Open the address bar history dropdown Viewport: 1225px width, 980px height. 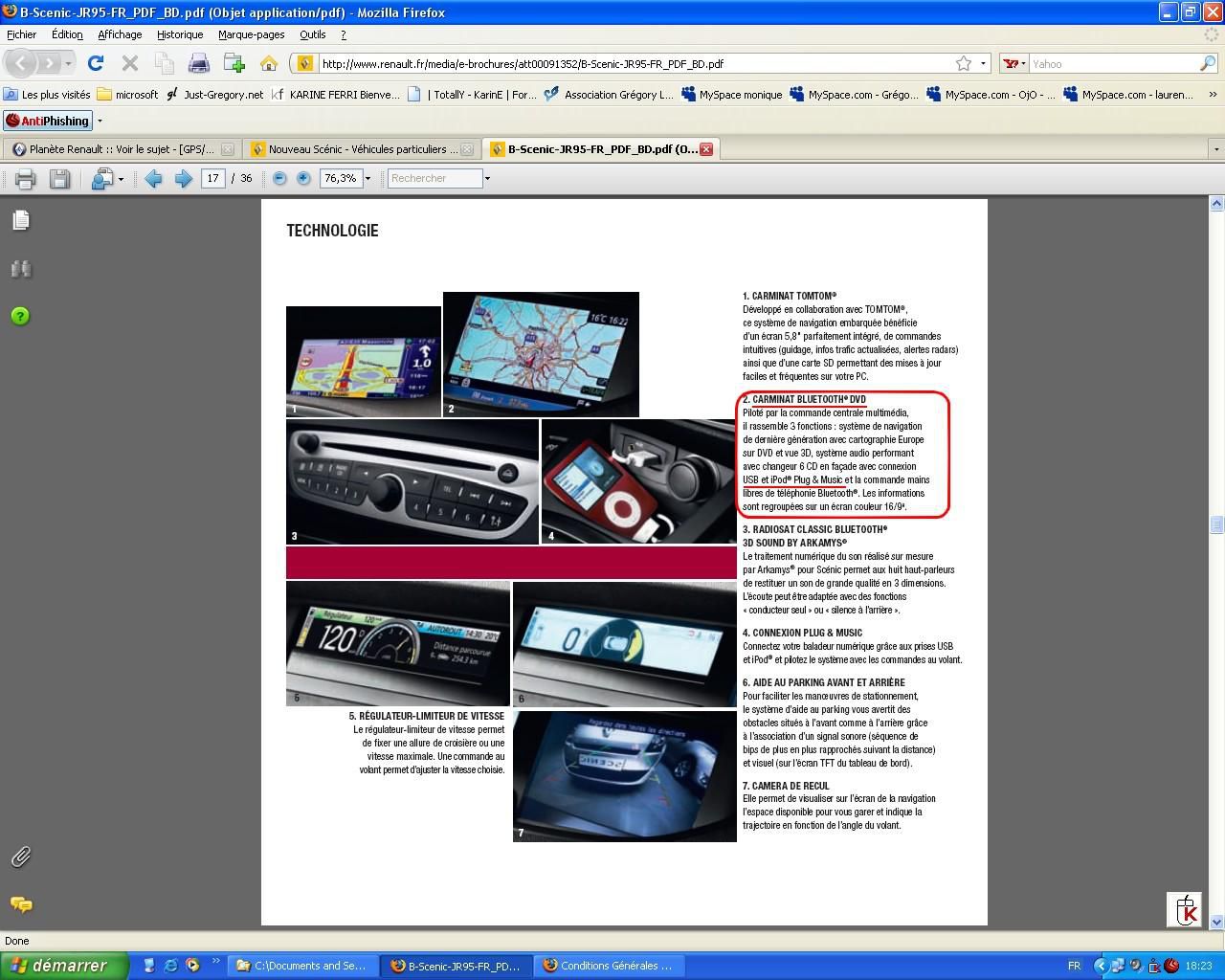(x=983, y=64)
